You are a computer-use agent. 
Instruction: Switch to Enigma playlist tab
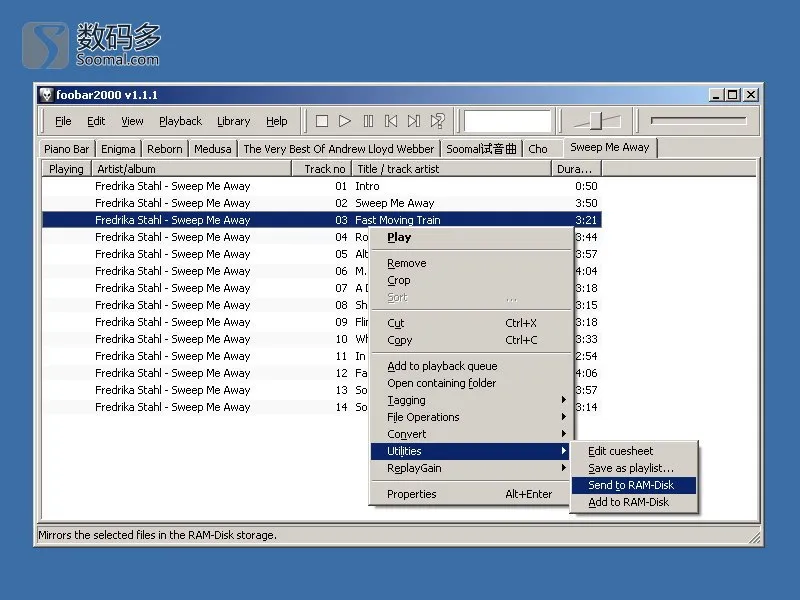(x=118, y=149)
